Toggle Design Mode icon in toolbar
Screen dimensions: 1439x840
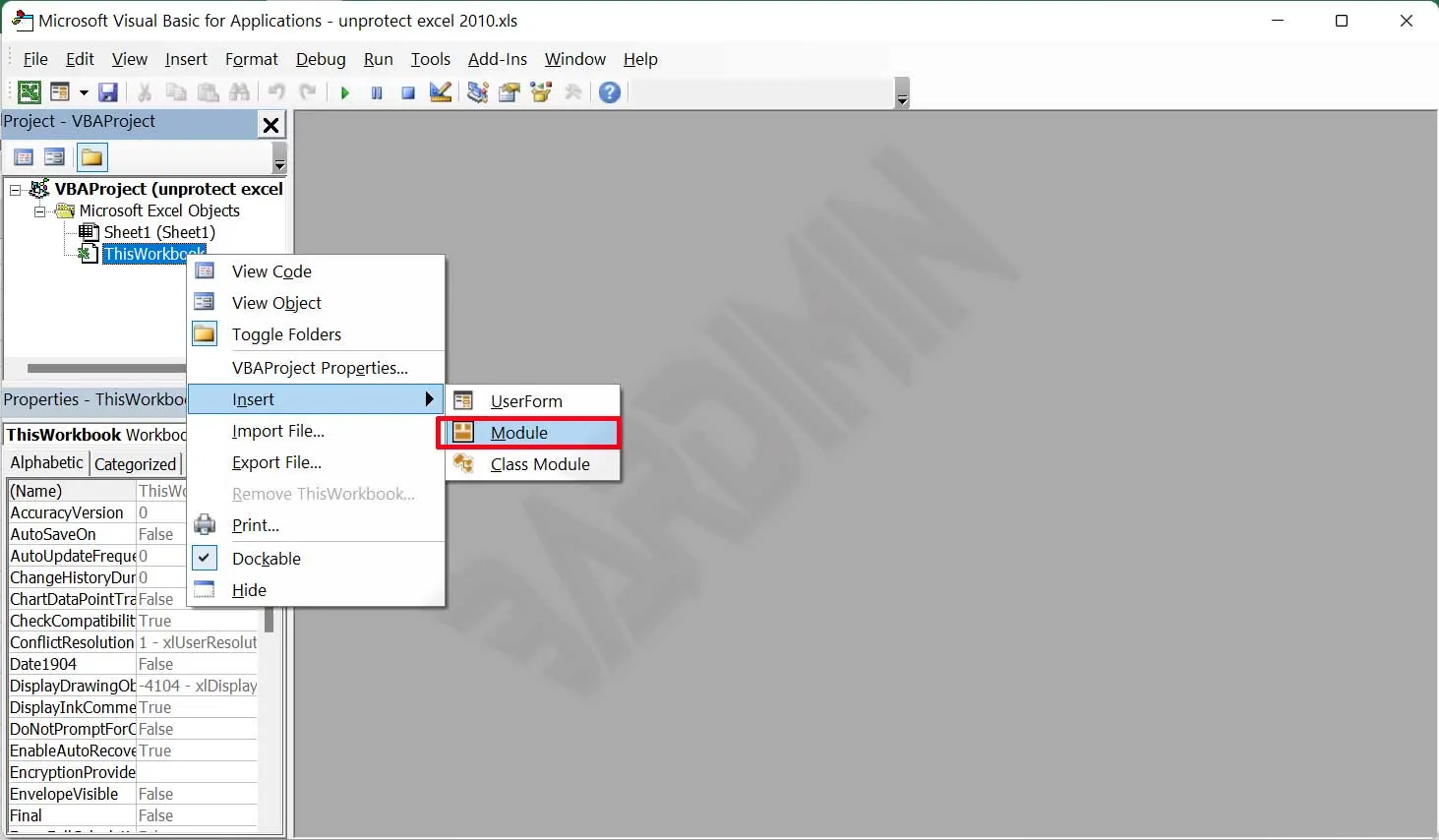(x=441, y=92)
